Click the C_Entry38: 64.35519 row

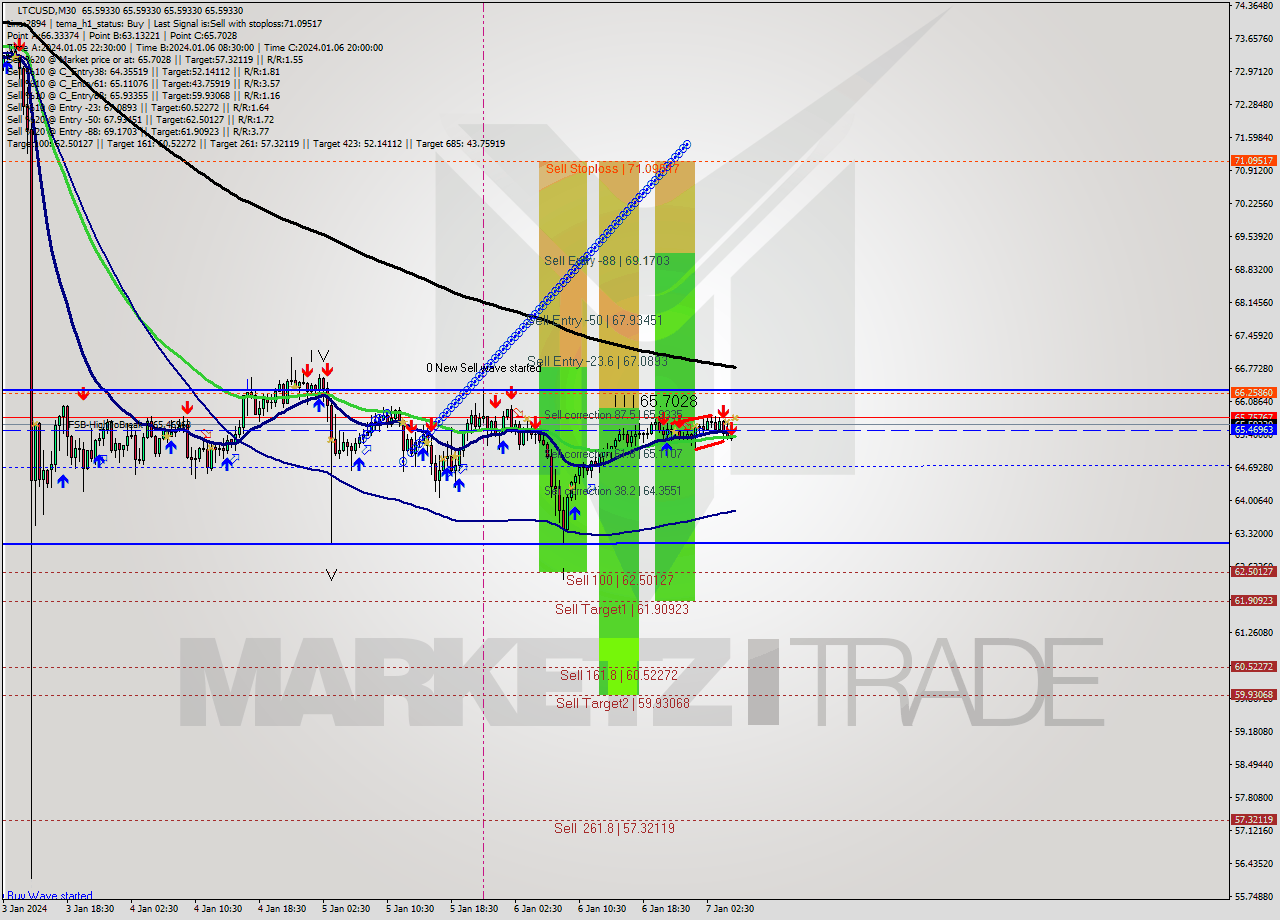point(143,71)
